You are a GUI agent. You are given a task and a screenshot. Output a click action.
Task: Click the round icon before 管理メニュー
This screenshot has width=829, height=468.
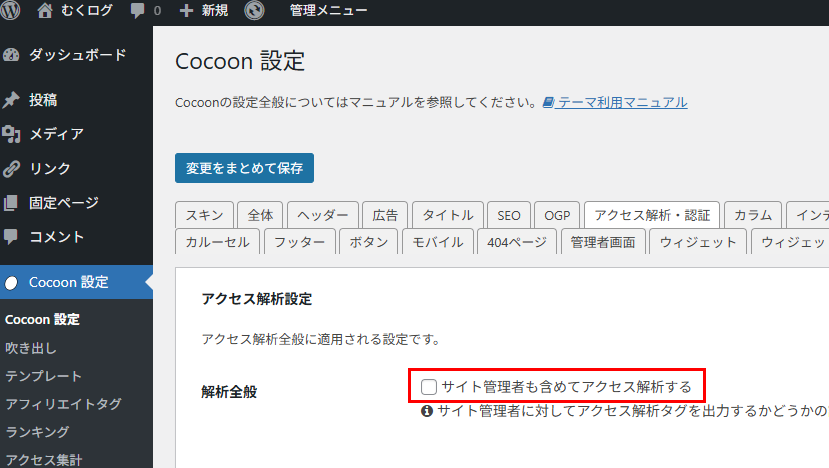tap(254, 10)
